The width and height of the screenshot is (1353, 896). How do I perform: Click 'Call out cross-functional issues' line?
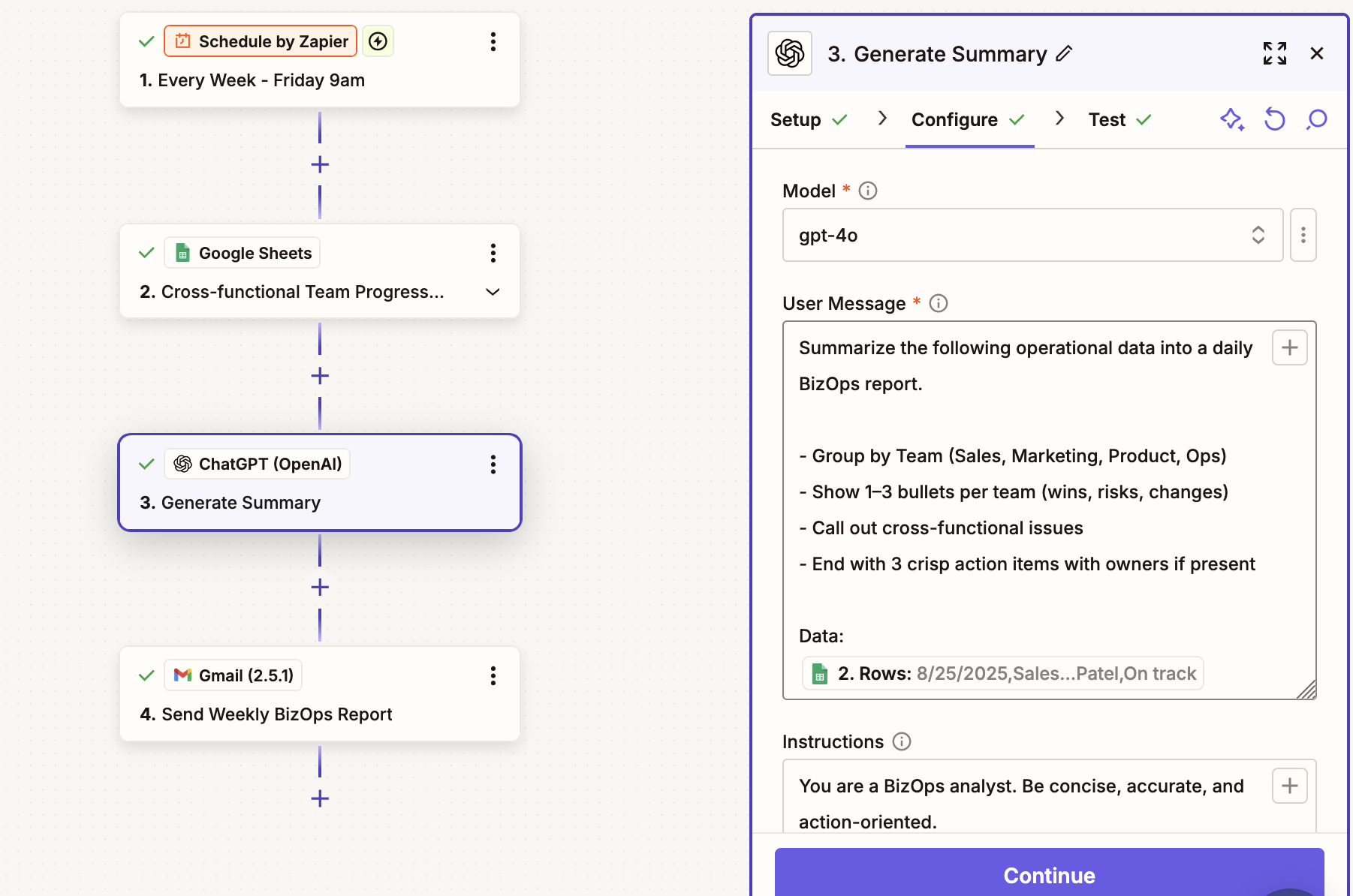(941, 528)
